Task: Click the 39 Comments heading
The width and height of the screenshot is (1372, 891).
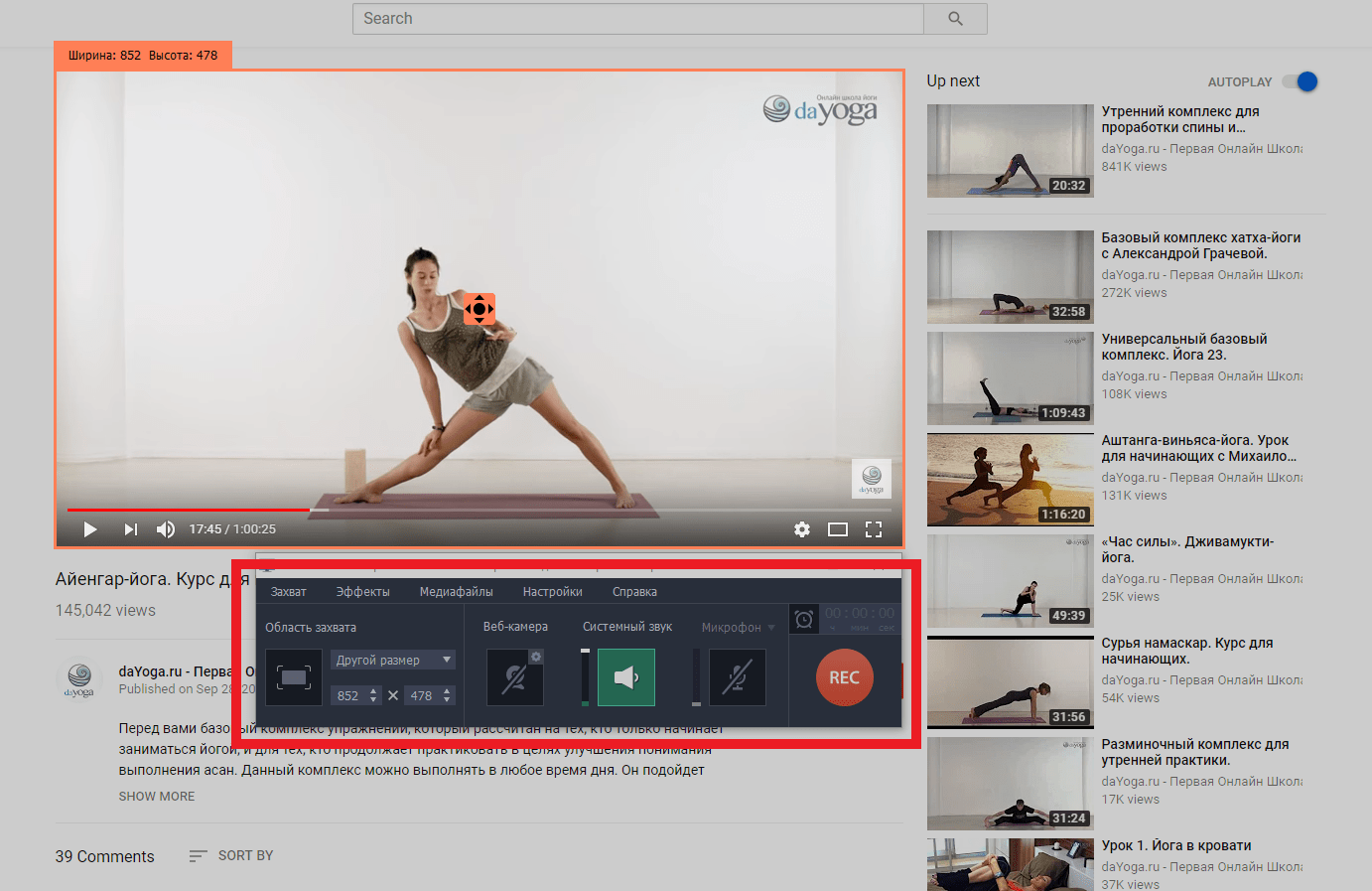Action: (x=105, y=856)
